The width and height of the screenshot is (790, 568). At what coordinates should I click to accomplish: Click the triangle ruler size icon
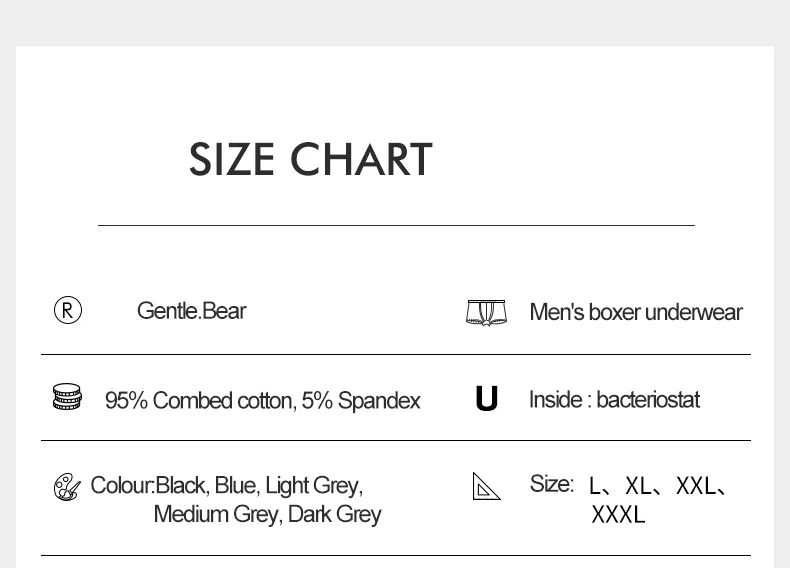[x=486, y=487]
